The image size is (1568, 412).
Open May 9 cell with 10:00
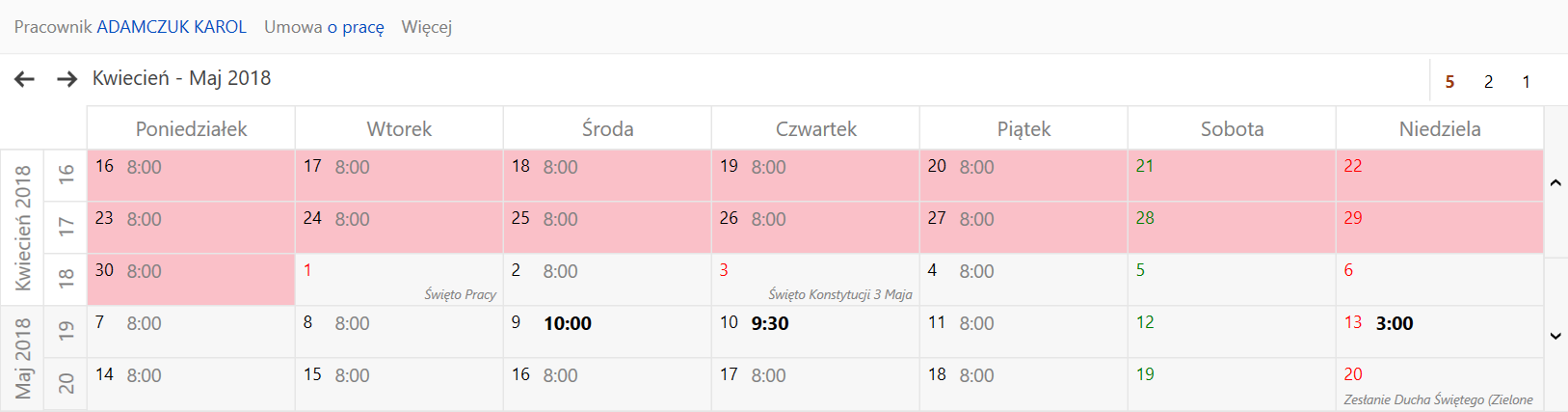607,332
